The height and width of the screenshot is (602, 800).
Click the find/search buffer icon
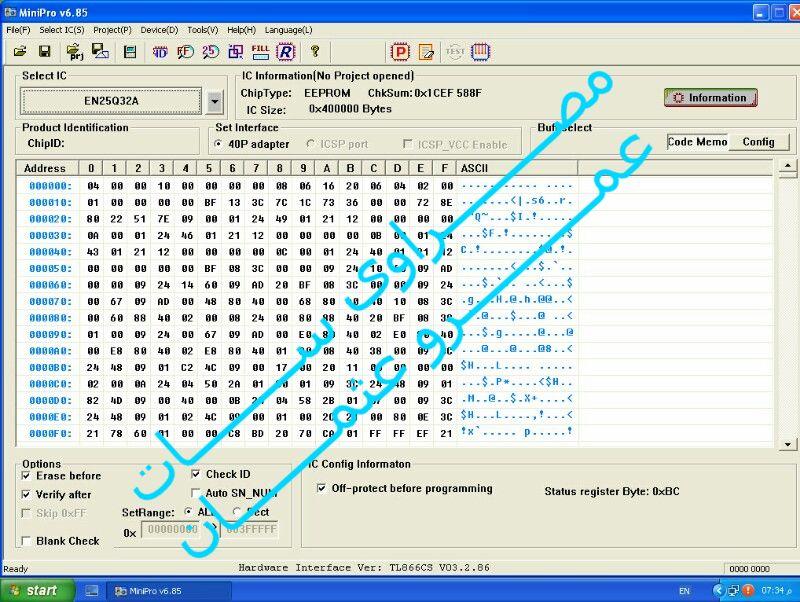185,52
